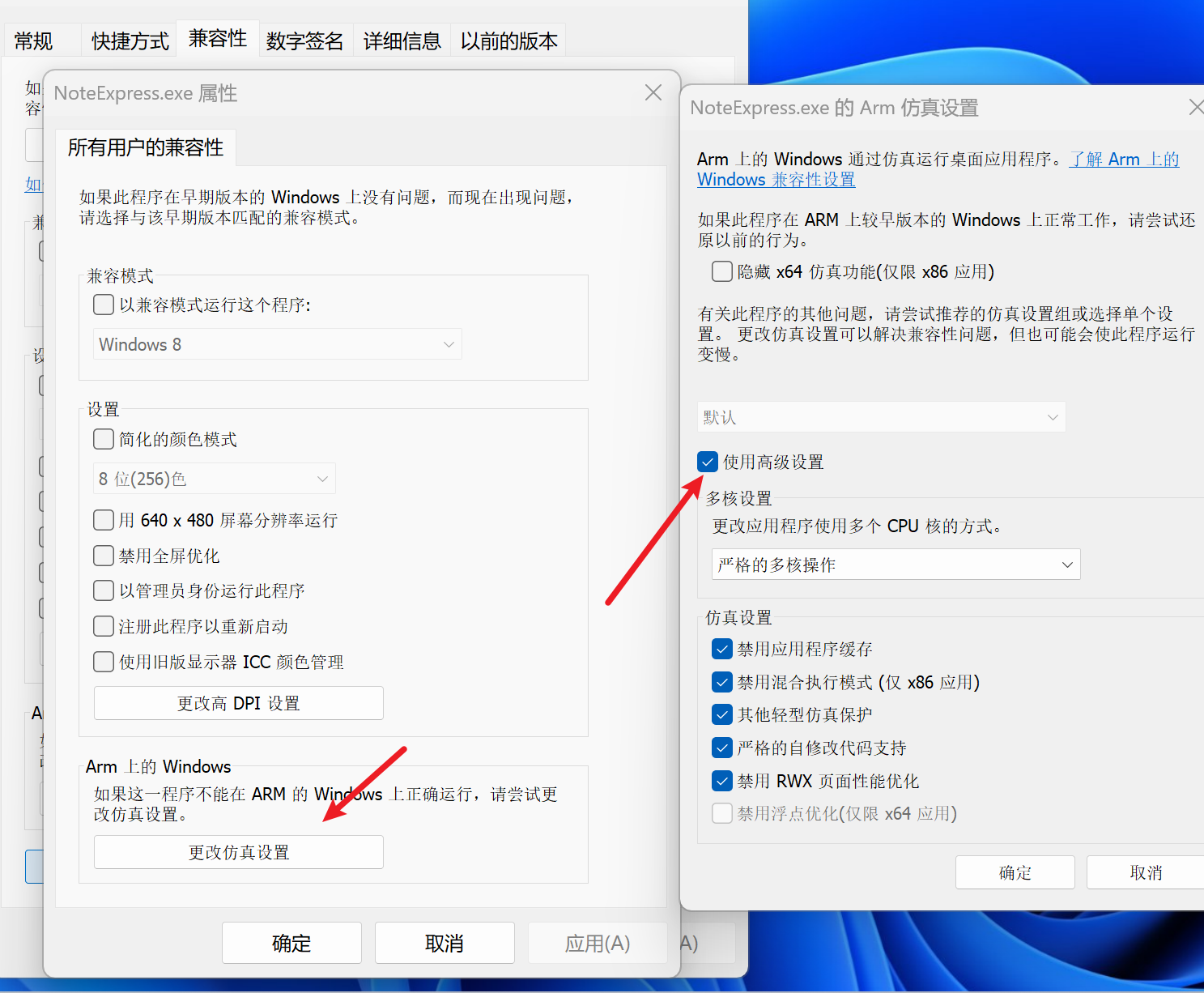
Task: Click 确定 in the 属性 dialog
Action: click(x=291, y=943)
